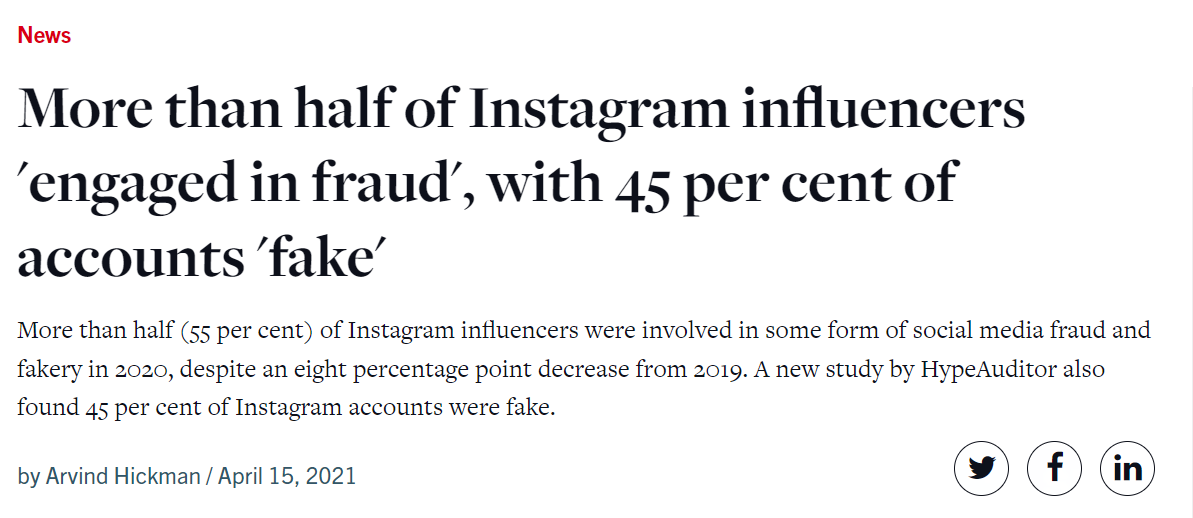Share the article on Facebook
This screenshot has width=1193, height=518.
point(1055,469)
